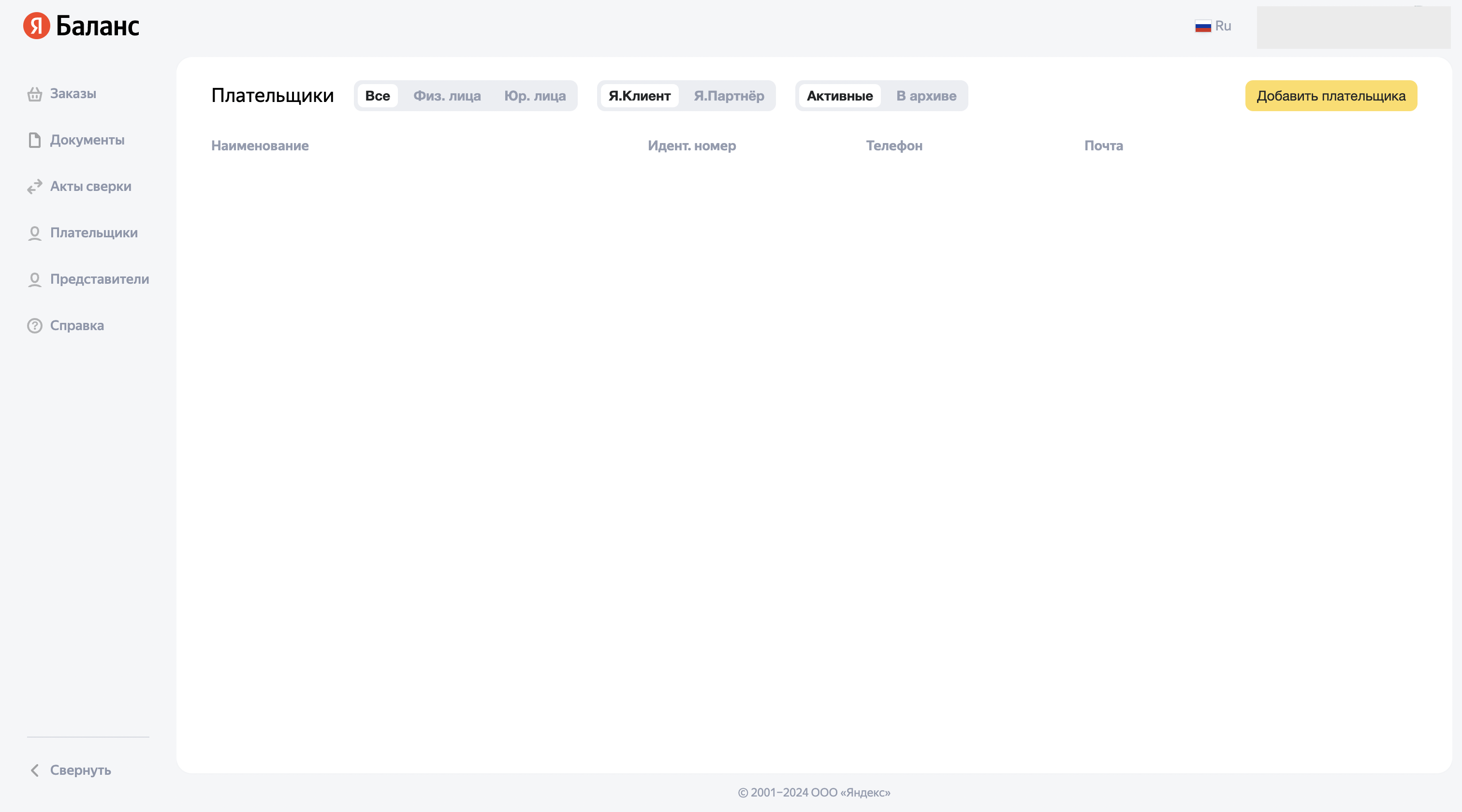Click the basket icon next to Заказы
The width and height of the screenshot is (1462, 812).
pyautogui.click(x=35, y=94)
